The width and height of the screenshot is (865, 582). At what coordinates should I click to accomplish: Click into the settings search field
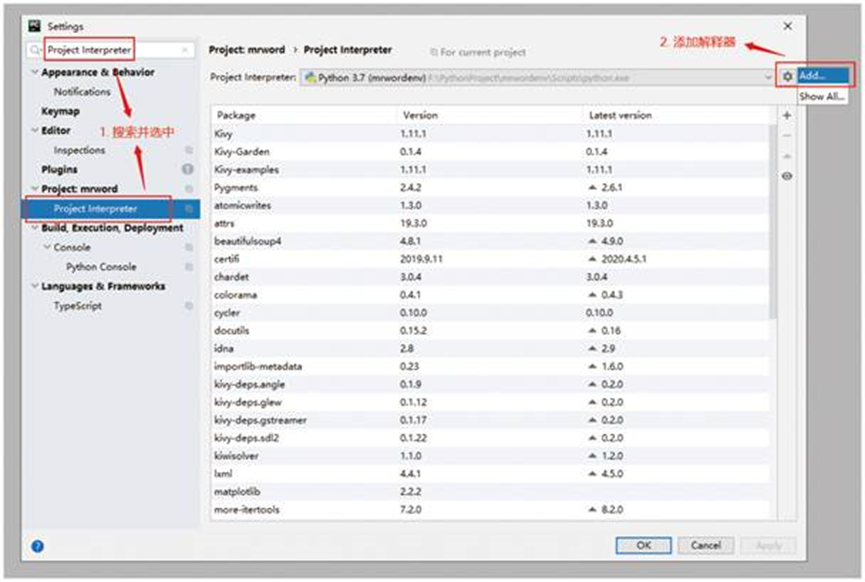110,50
